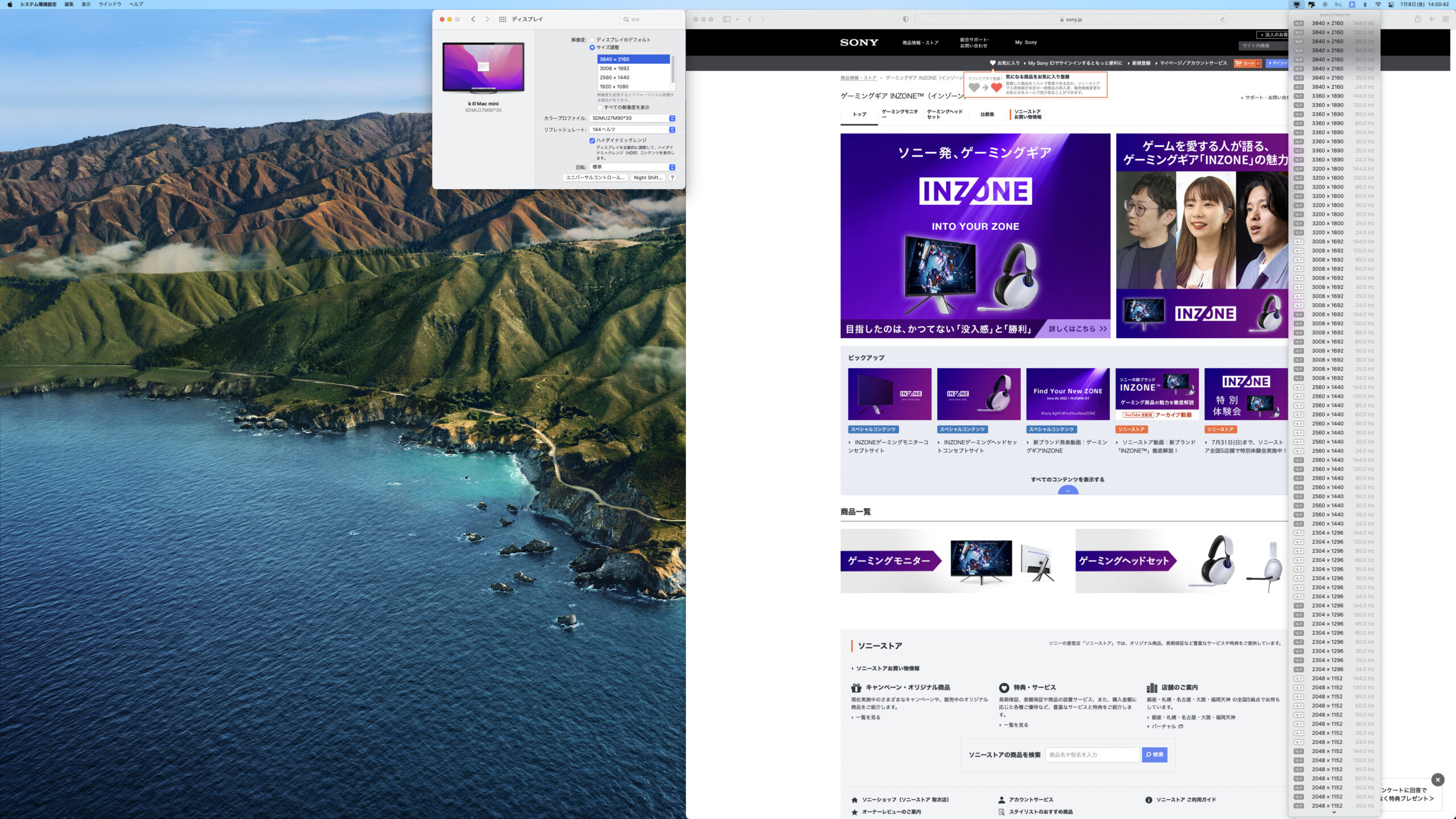Click the ユニバーサルコントロール... button

595,178
